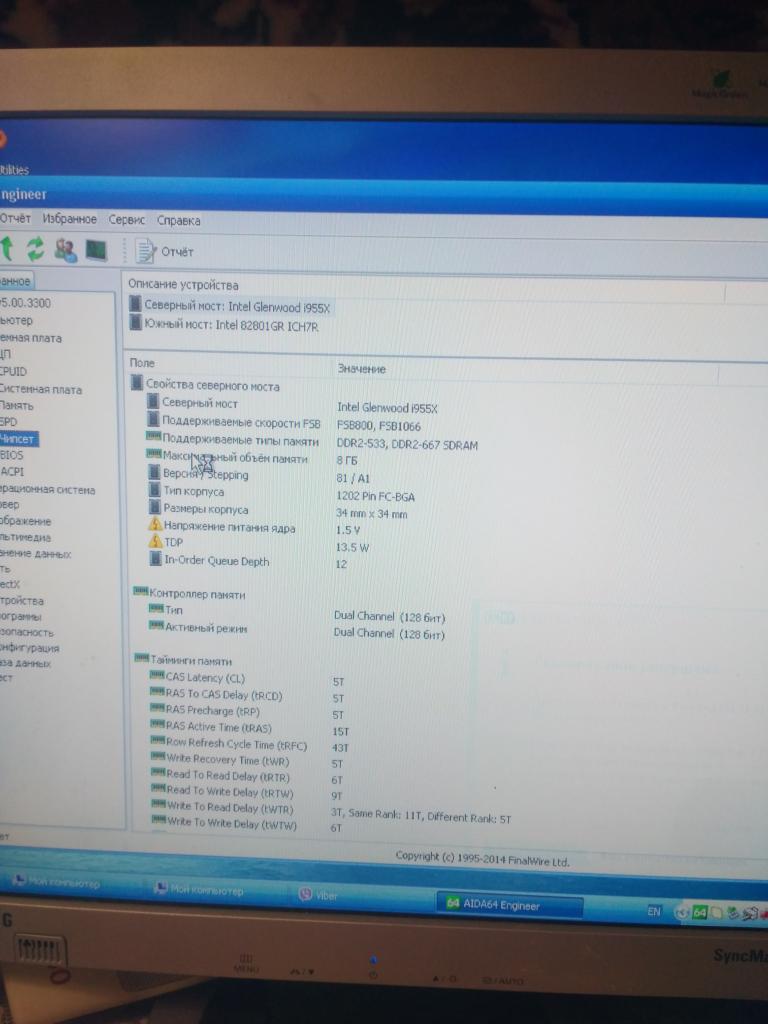Select the CPUID tree item

[x=14, y=372]
